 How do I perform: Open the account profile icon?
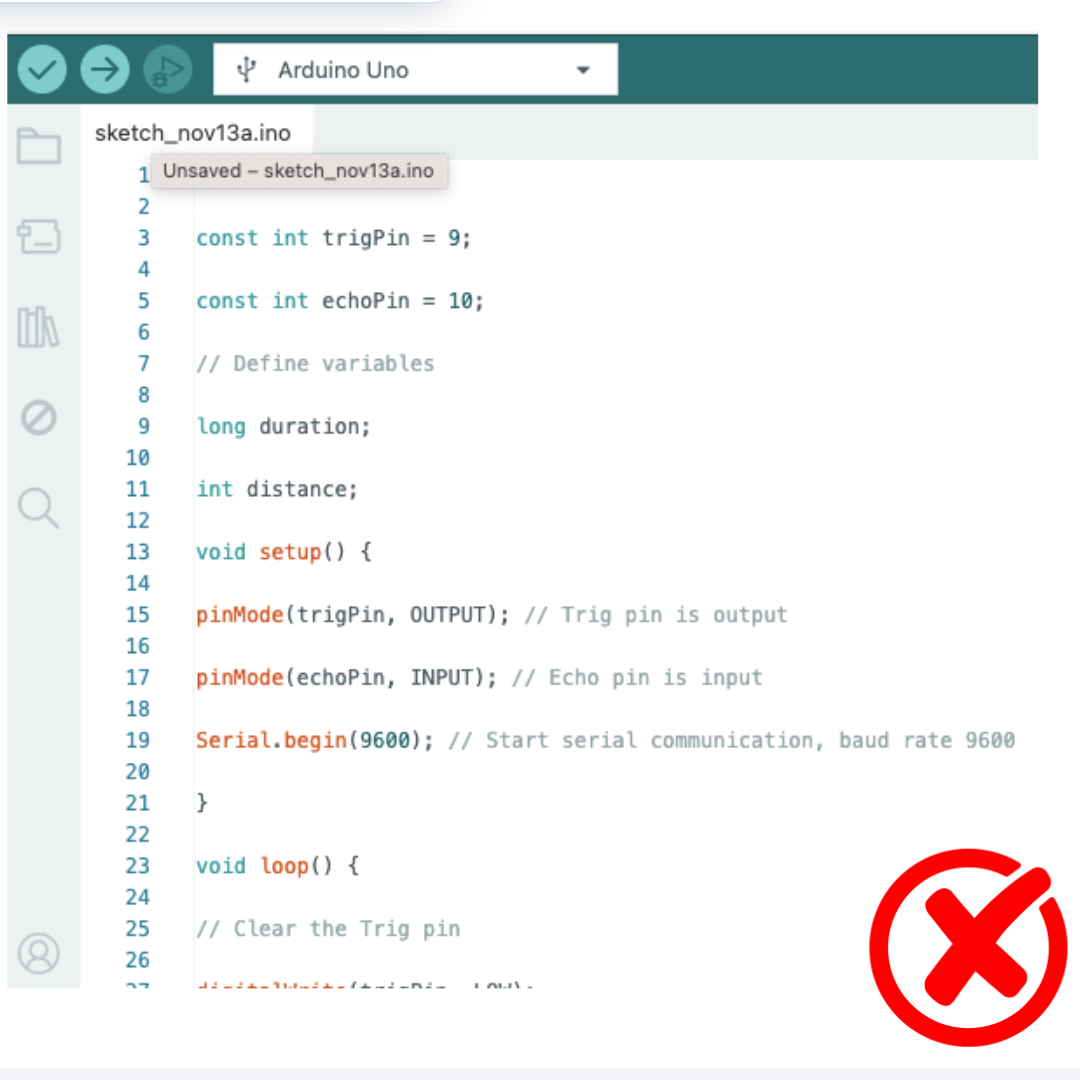coord(39,953)
